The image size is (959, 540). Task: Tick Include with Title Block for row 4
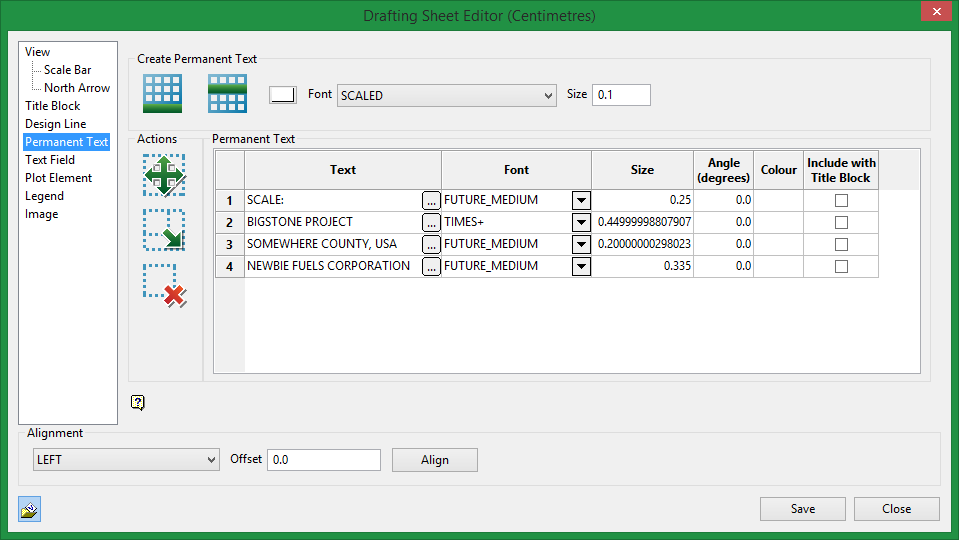click(x=841, y=266)
